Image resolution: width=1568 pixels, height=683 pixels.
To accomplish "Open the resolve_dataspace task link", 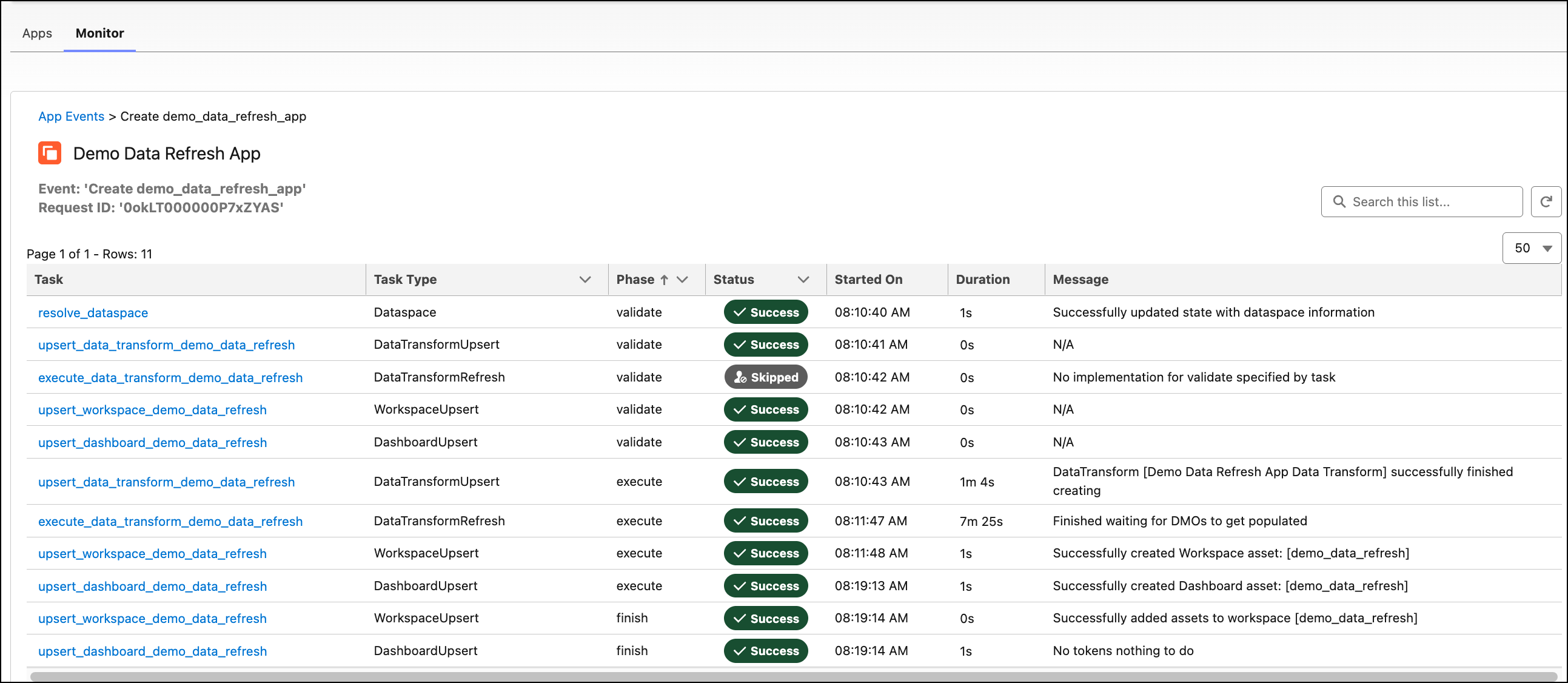I will coord(93,312).
